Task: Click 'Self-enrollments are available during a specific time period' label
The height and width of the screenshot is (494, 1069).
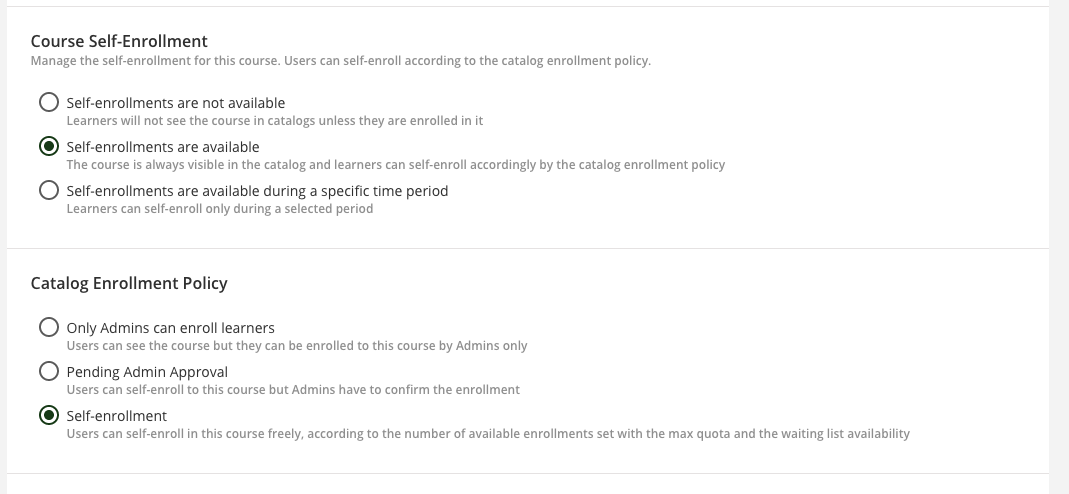Action: coord(257,190)
